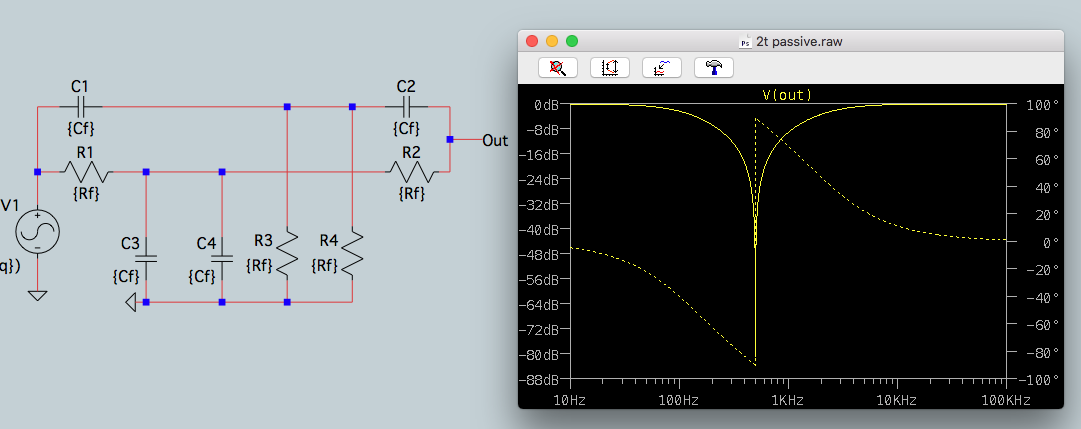Screen dimensions: 1081x429
Task: Click the Out net label
Action: click(x=495, y=140)
